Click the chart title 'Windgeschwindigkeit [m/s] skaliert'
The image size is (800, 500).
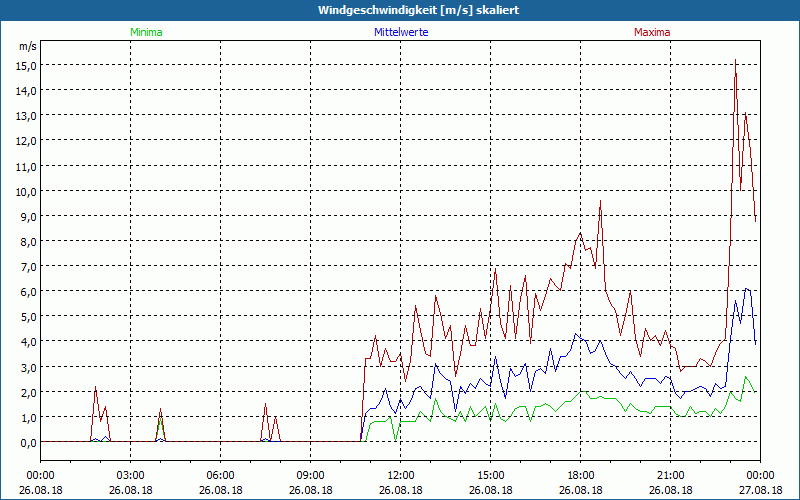point(418,10)
